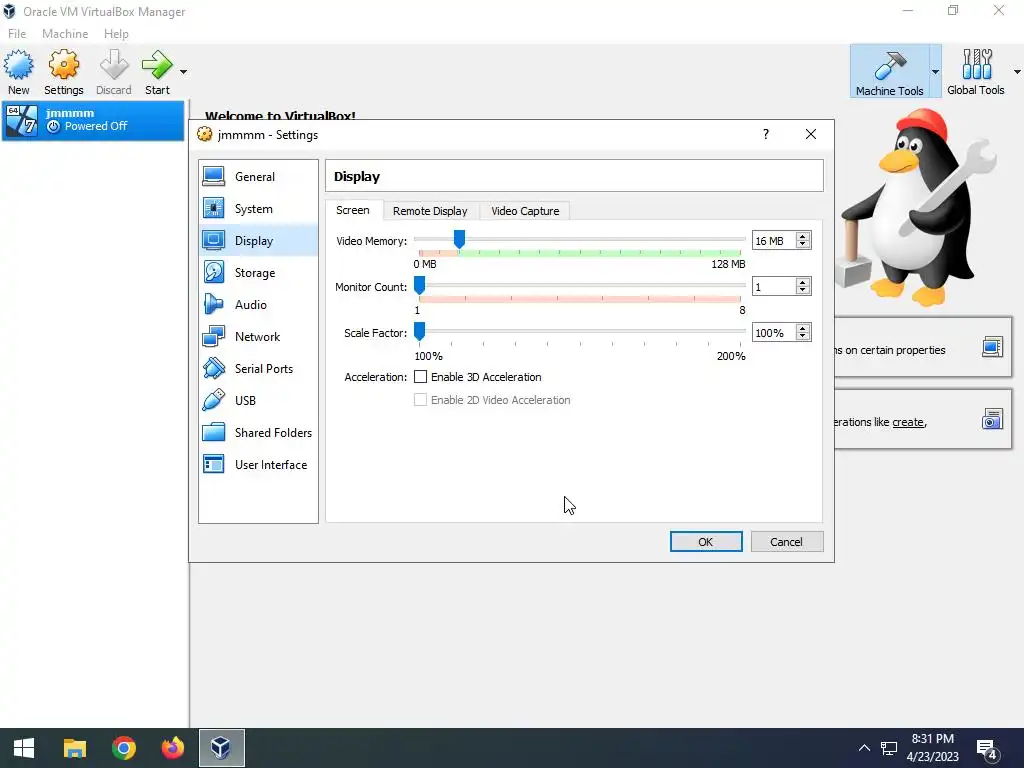This screenshot has height=768, width=1024.
Task: Show hidden system tray icons
Action: [x=864, y=748]
